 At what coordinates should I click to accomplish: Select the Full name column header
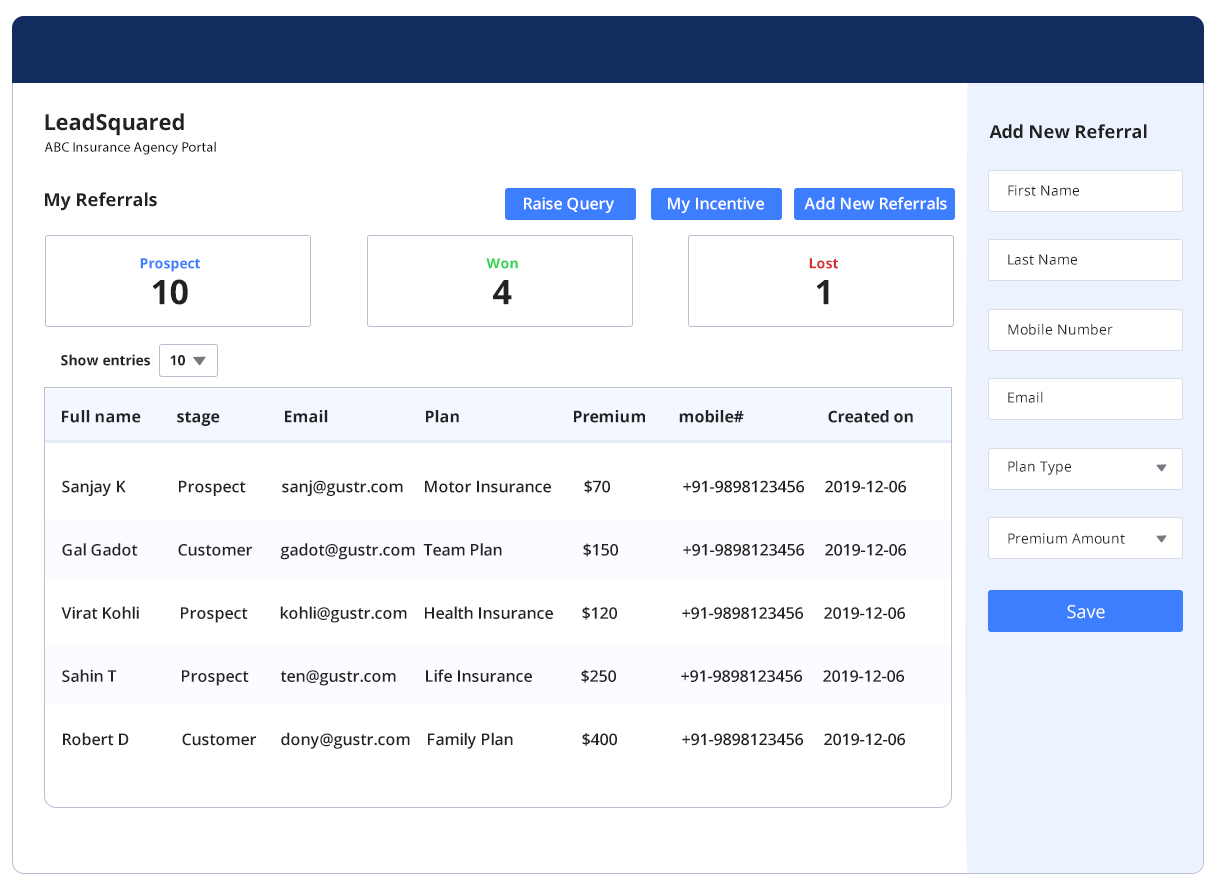100,416
